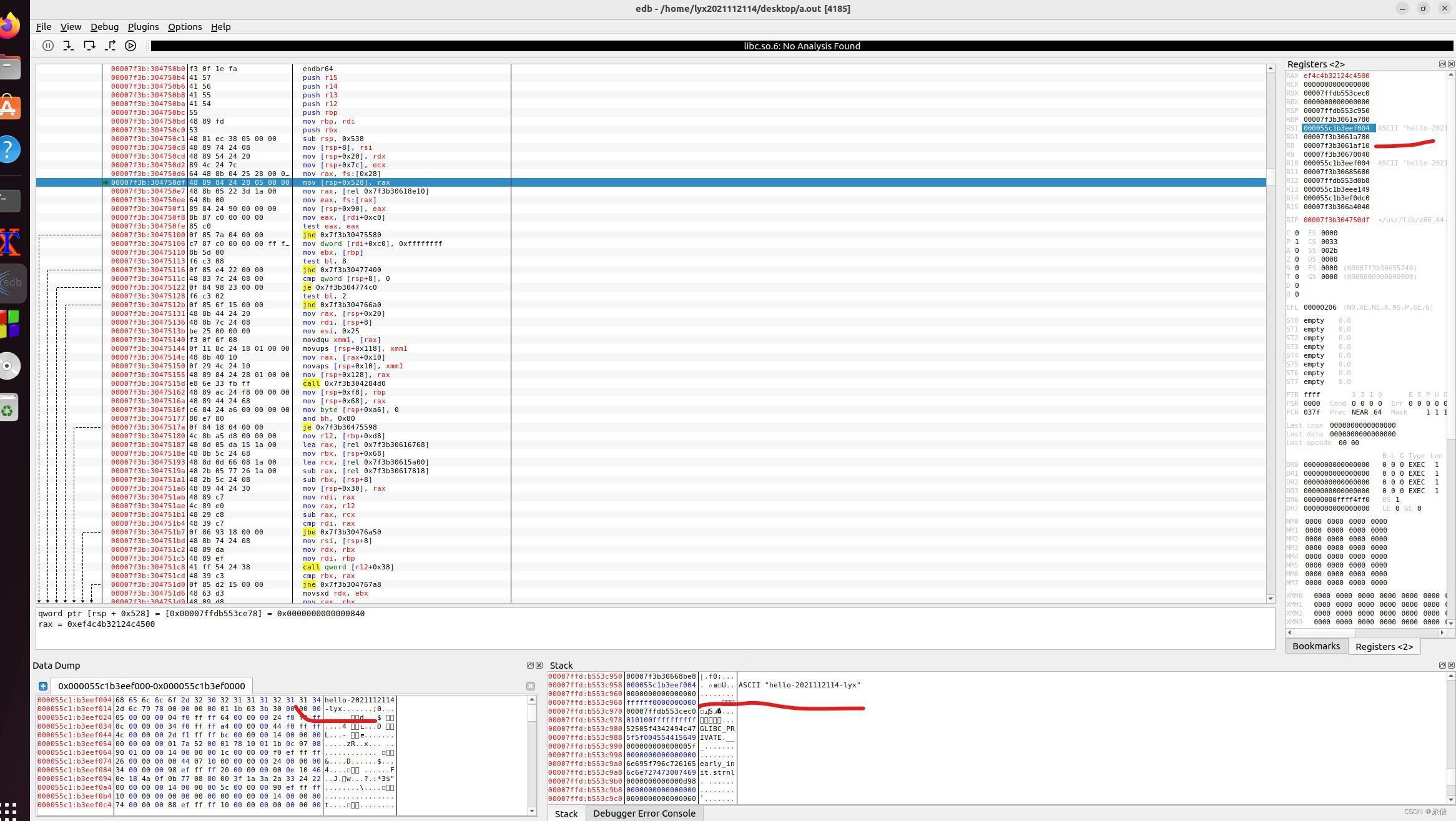Open Ubuntu Software from the dock
The image size is (1456, 821).
[9, 107]
